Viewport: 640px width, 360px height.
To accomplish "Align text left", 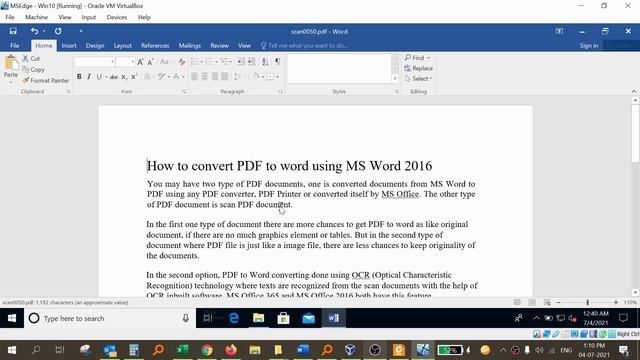I will (194, 77).
